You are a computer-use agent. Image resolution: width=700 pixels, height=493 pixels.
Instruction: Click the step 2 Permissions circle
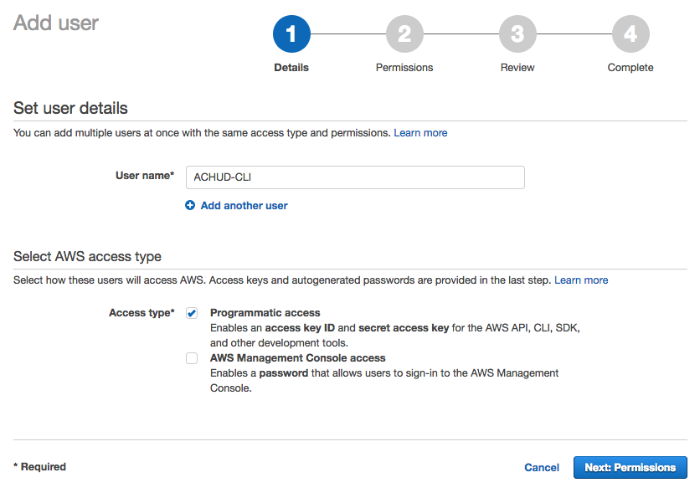click(404, 34)
